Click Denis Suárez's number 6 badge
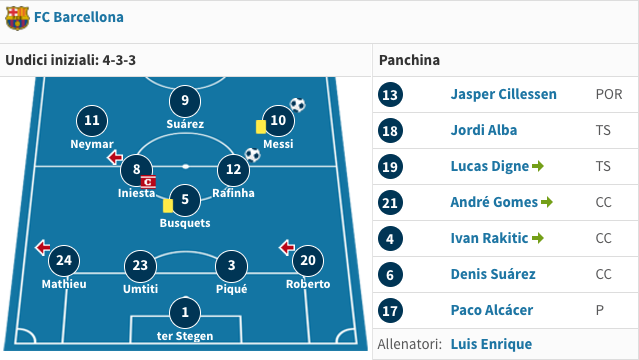 coord(390,275)
